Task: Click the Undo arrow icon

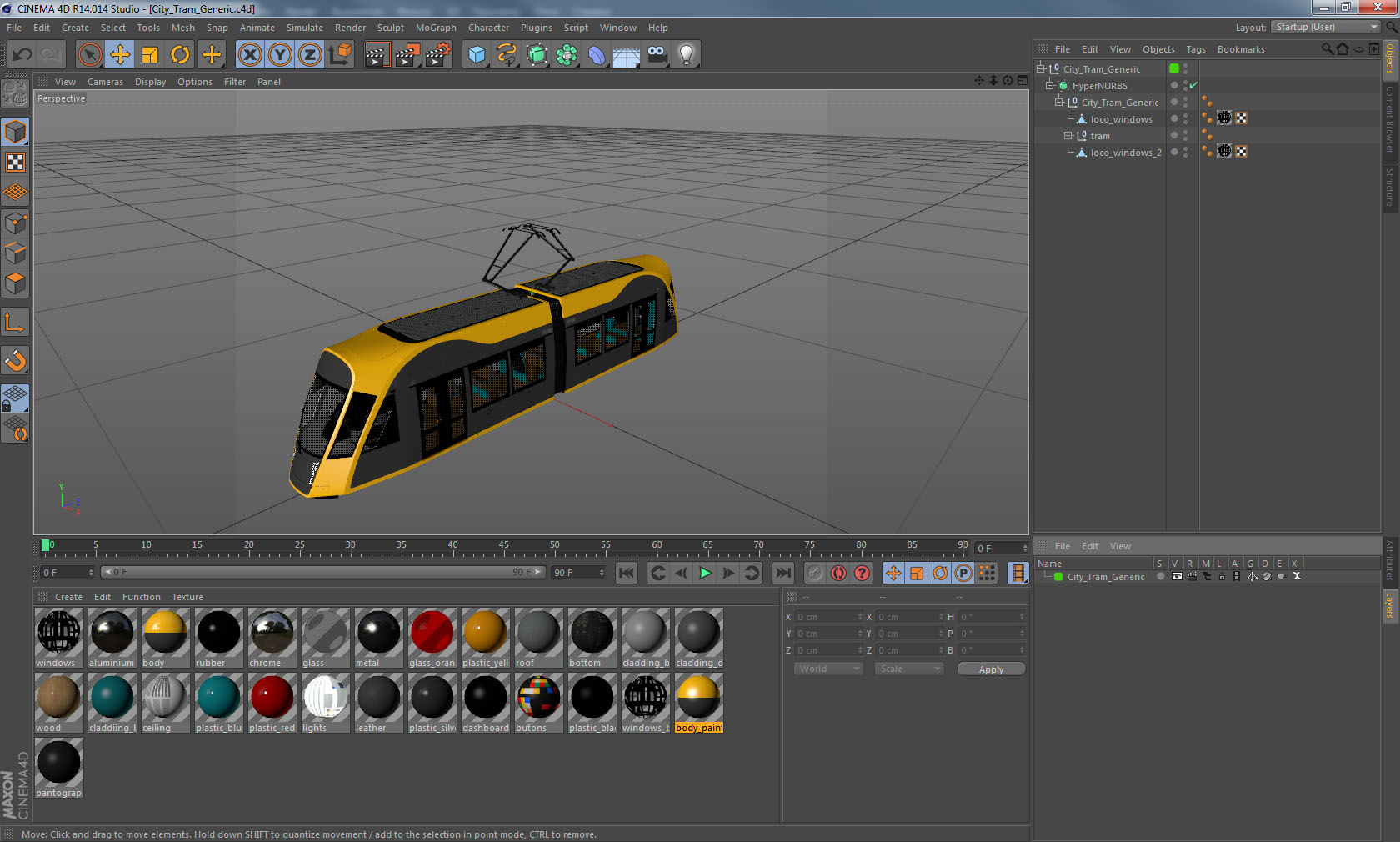Action: 22,55
